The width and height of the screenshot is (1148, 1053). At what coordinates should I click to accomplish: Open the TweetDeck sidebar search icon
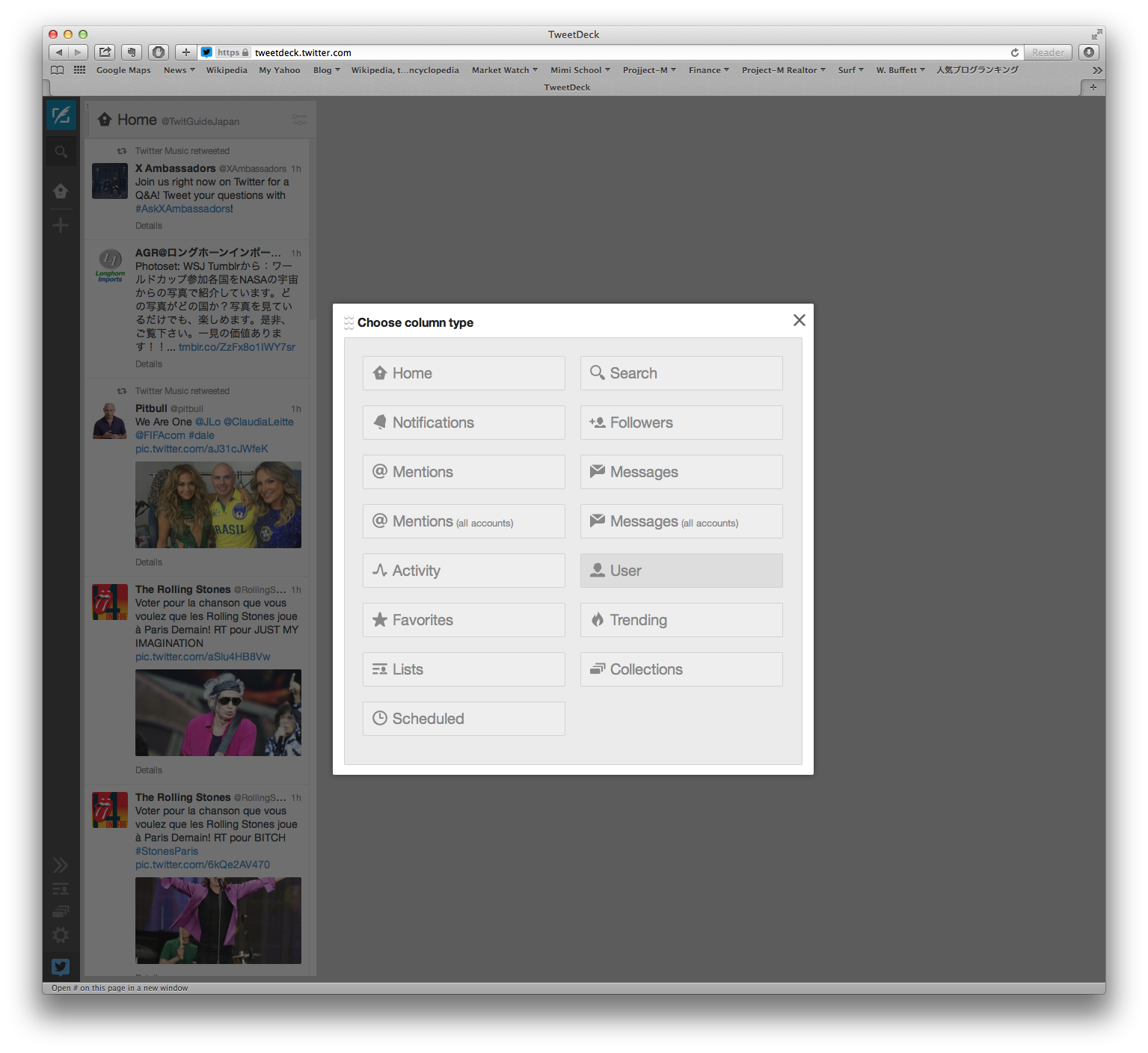[61, 152]
